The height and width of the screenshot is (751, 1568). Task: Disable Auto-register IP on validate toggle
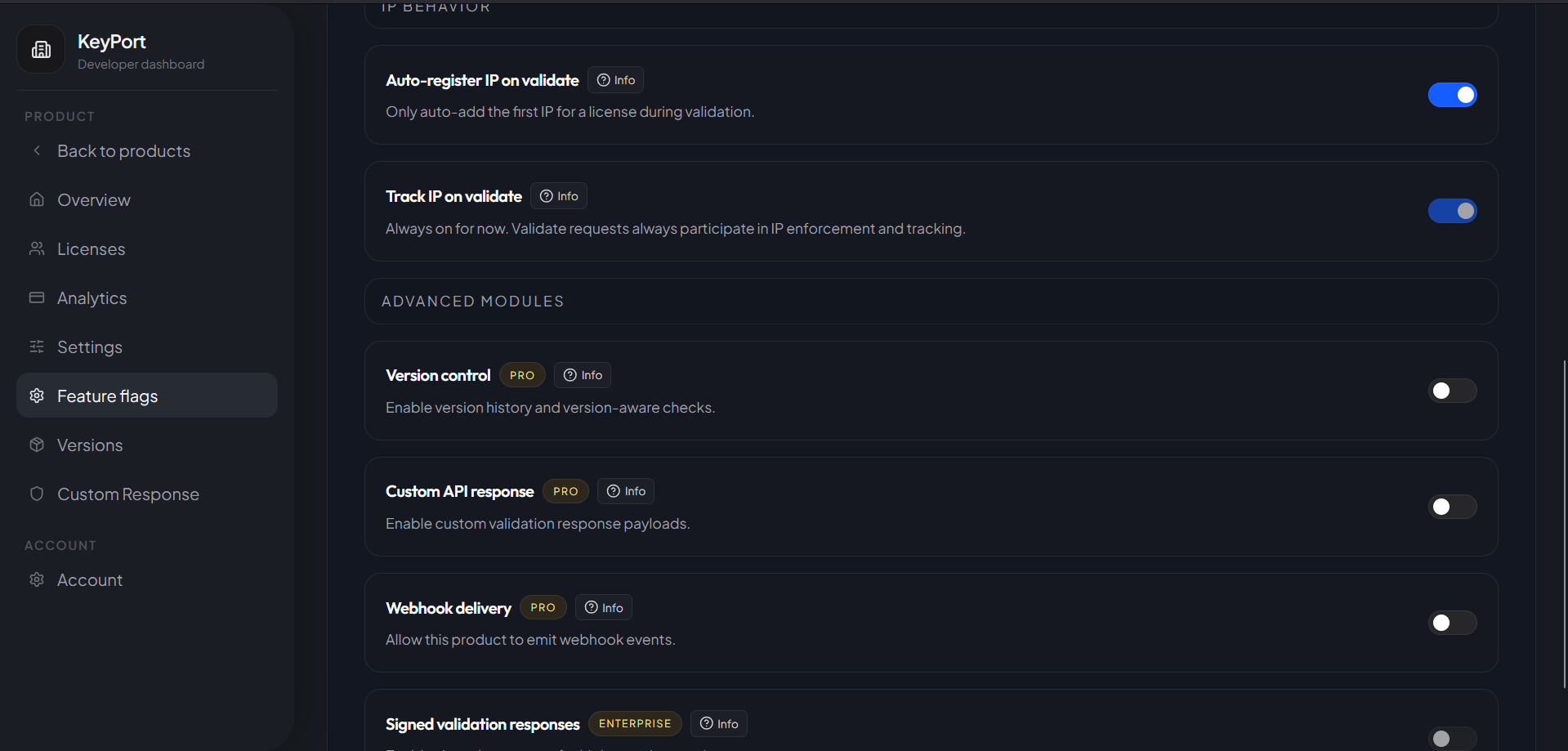pos(1452,95)
